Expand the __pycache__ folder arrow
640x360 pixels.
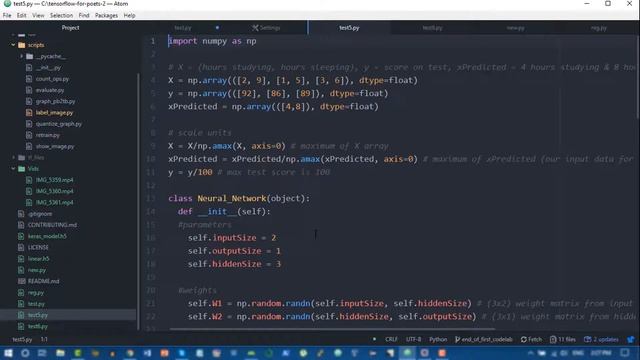[x=21, y=56]
